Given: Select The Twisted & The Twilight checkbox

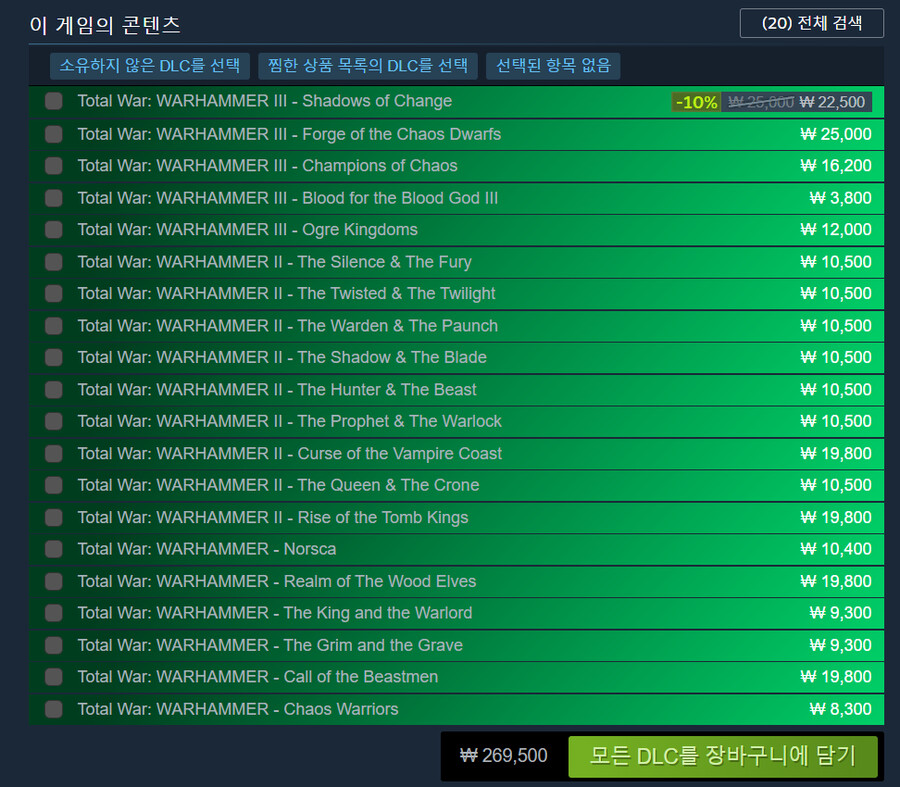Looking at the screenshot, I should pos(54,293).
